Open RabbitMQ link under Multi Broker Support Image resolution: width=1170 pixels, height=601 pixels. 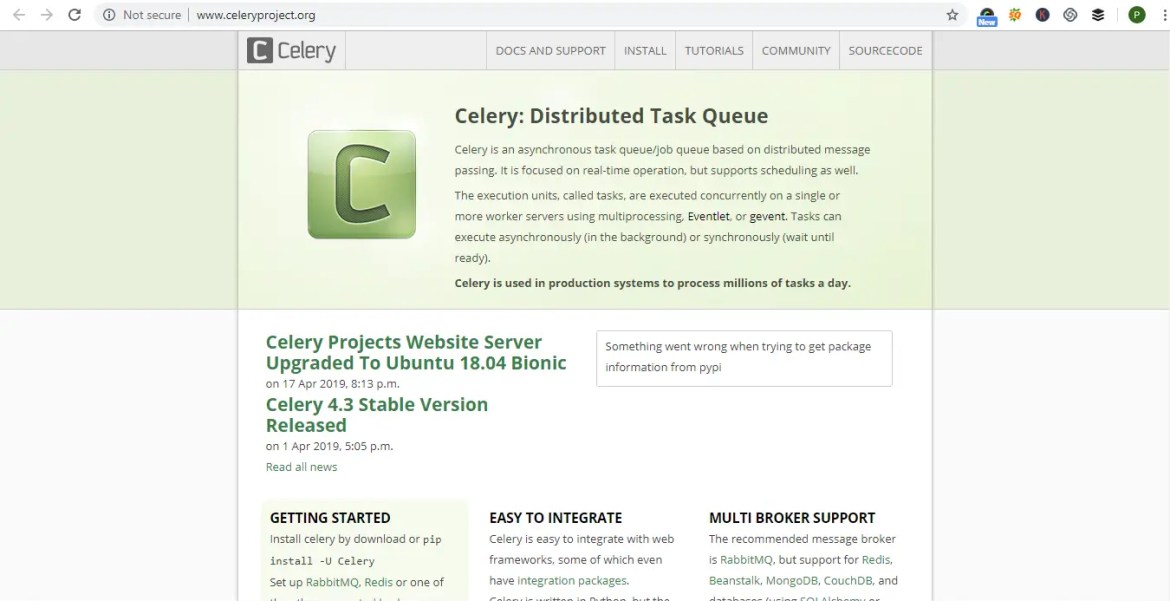point(746,560)
